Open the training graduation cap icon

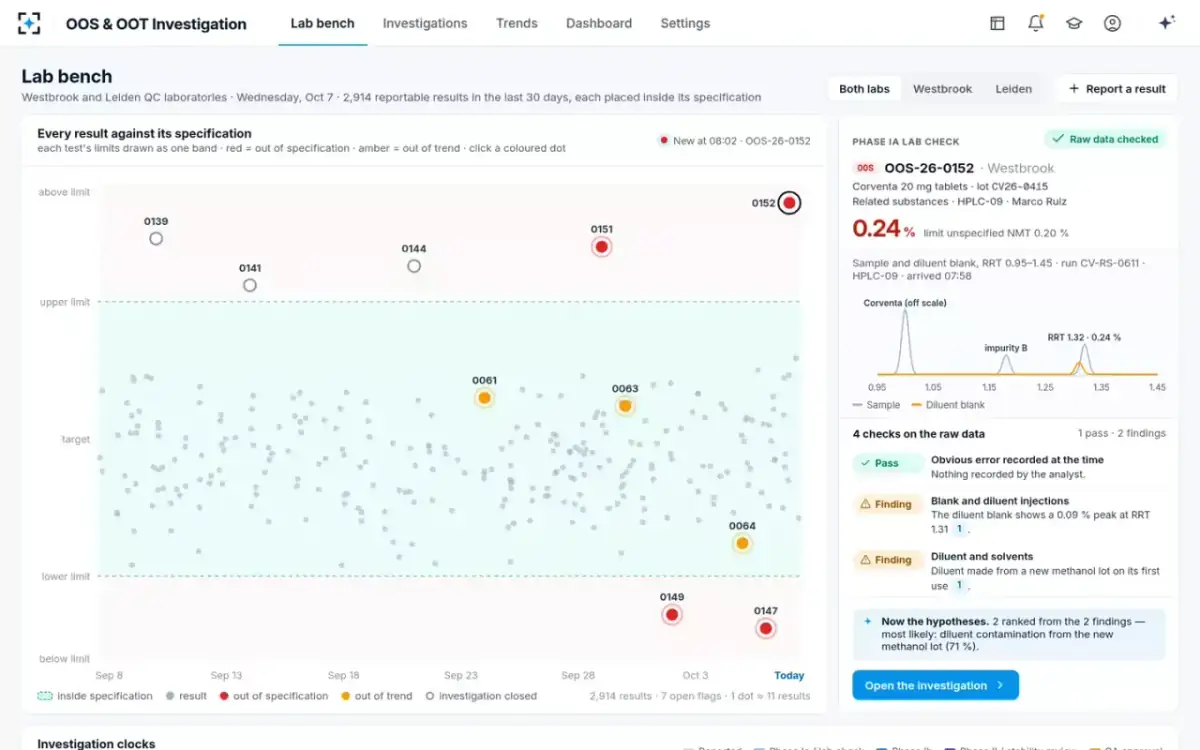click(1074, 23)
